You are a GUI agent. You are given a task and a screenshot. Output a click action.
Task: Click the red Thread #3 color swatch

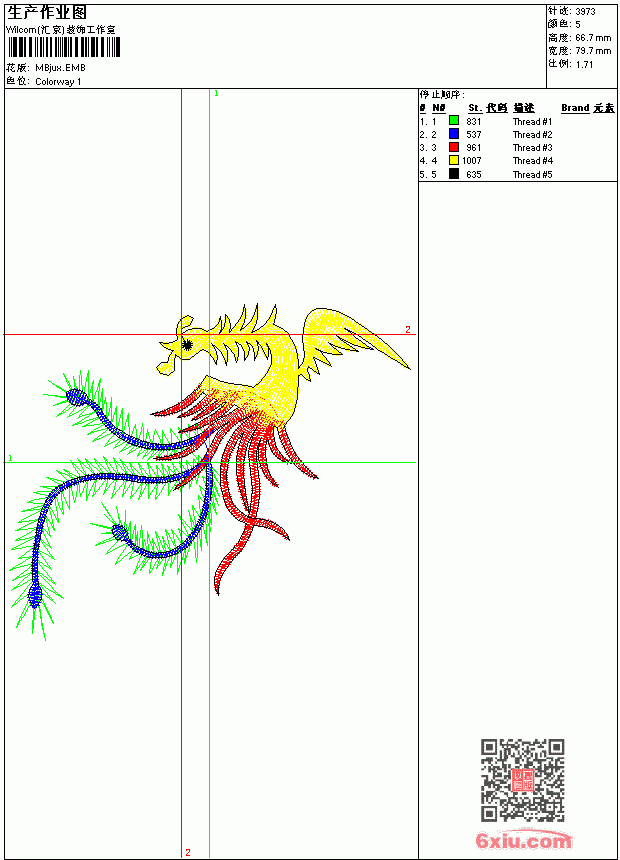pyautogui.click(x=454, y=147)
